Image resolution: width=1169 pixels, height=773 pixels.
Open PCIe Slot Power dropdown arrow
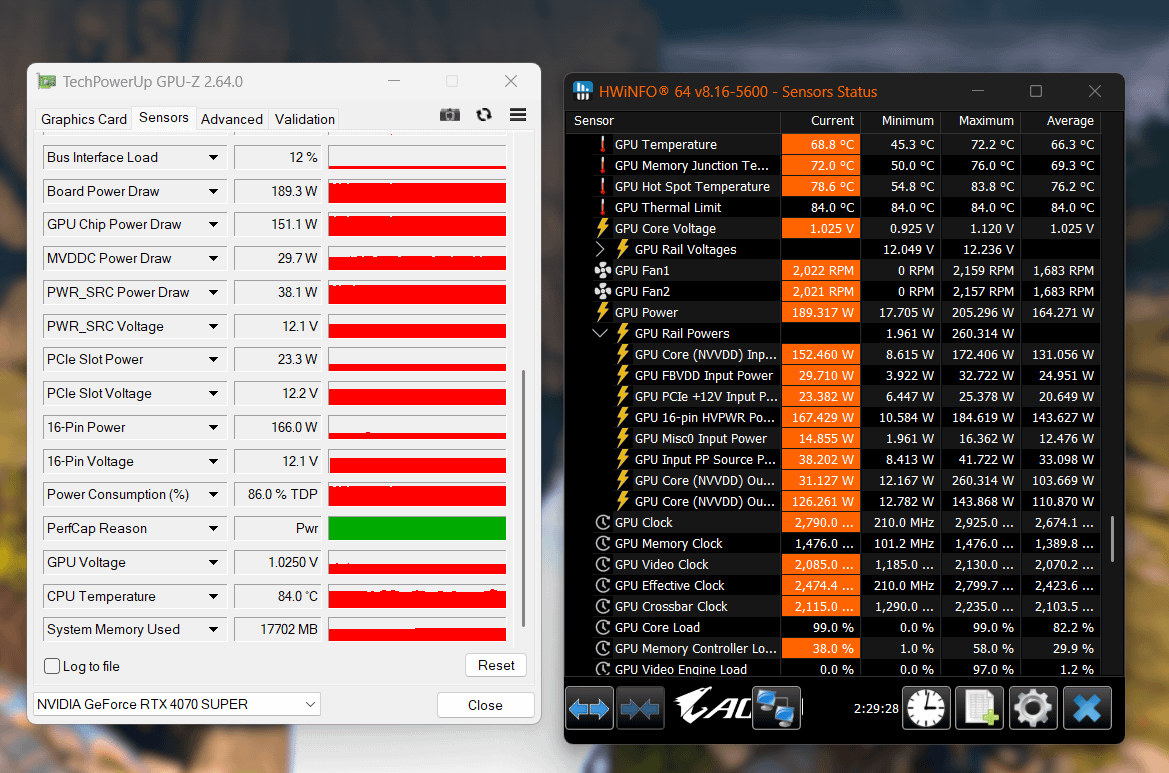(213, 359)
